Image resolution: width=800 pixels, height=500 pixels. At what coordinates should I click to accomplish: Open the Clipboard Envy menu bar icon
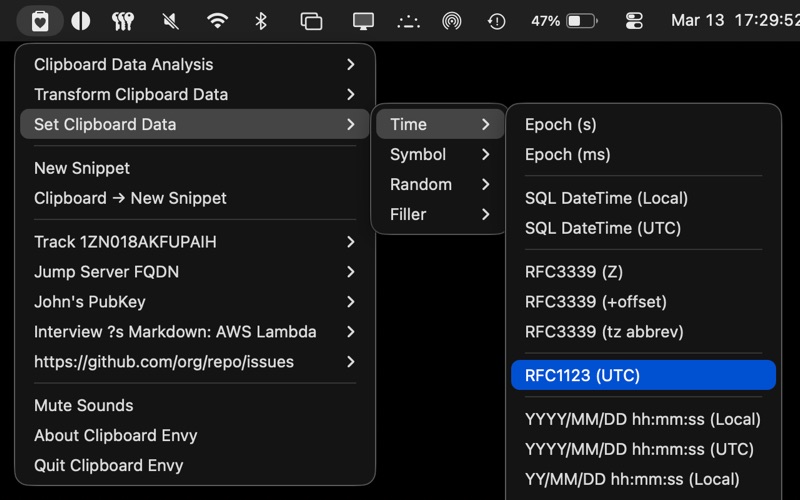pos(40,21)
